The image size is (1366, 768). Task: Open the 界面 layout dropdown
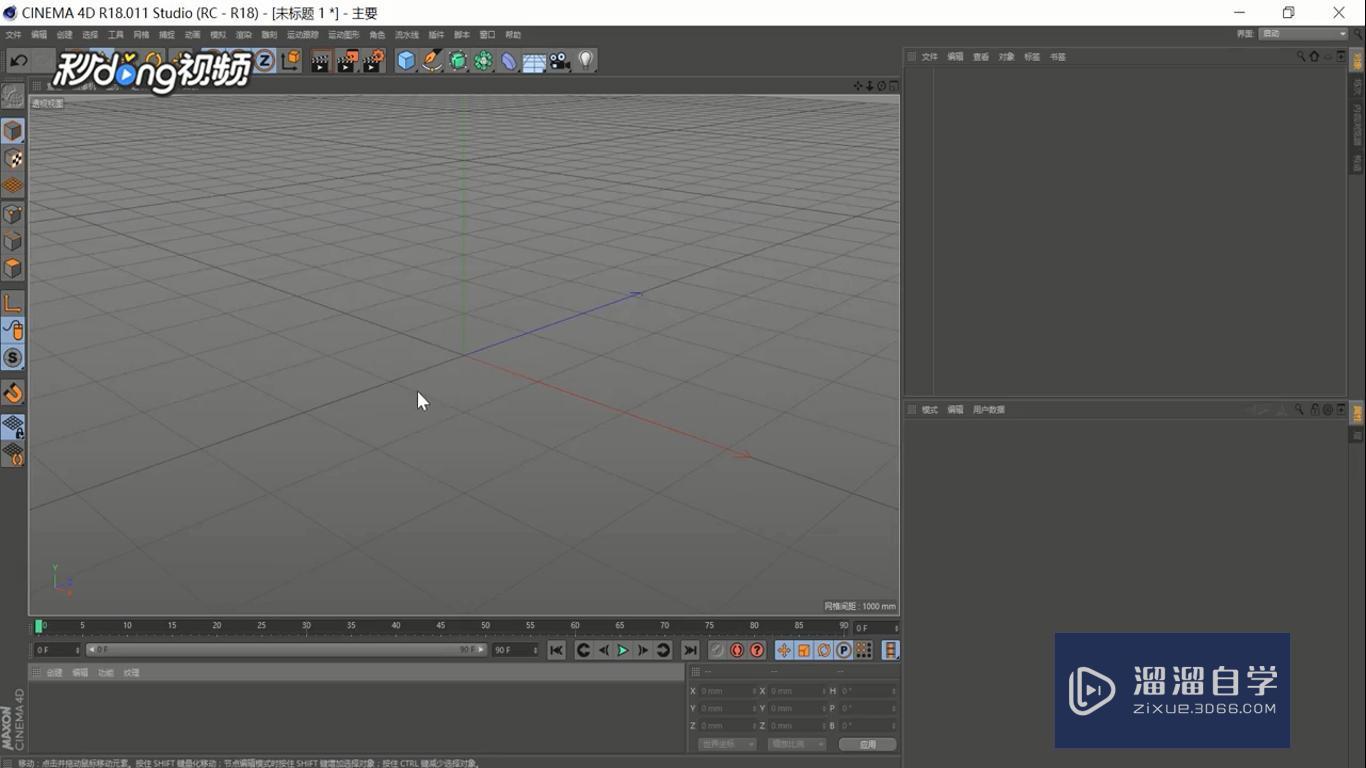click(1303, 34)
